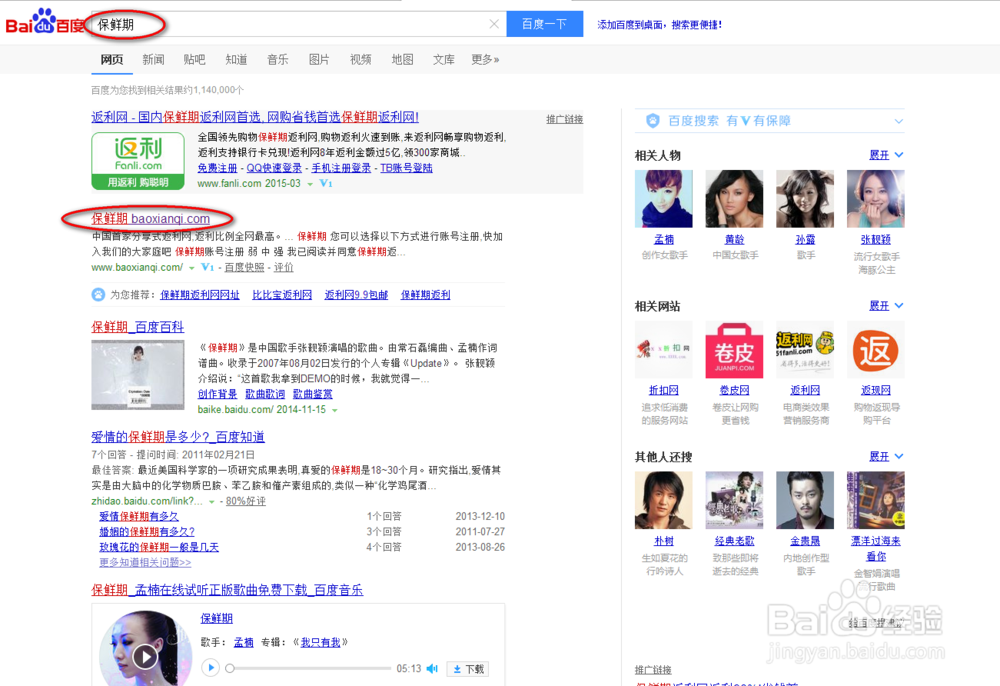Switch to the 地图 tab
The height and width of the screenshot is (686, 1000).
point(402,59)
